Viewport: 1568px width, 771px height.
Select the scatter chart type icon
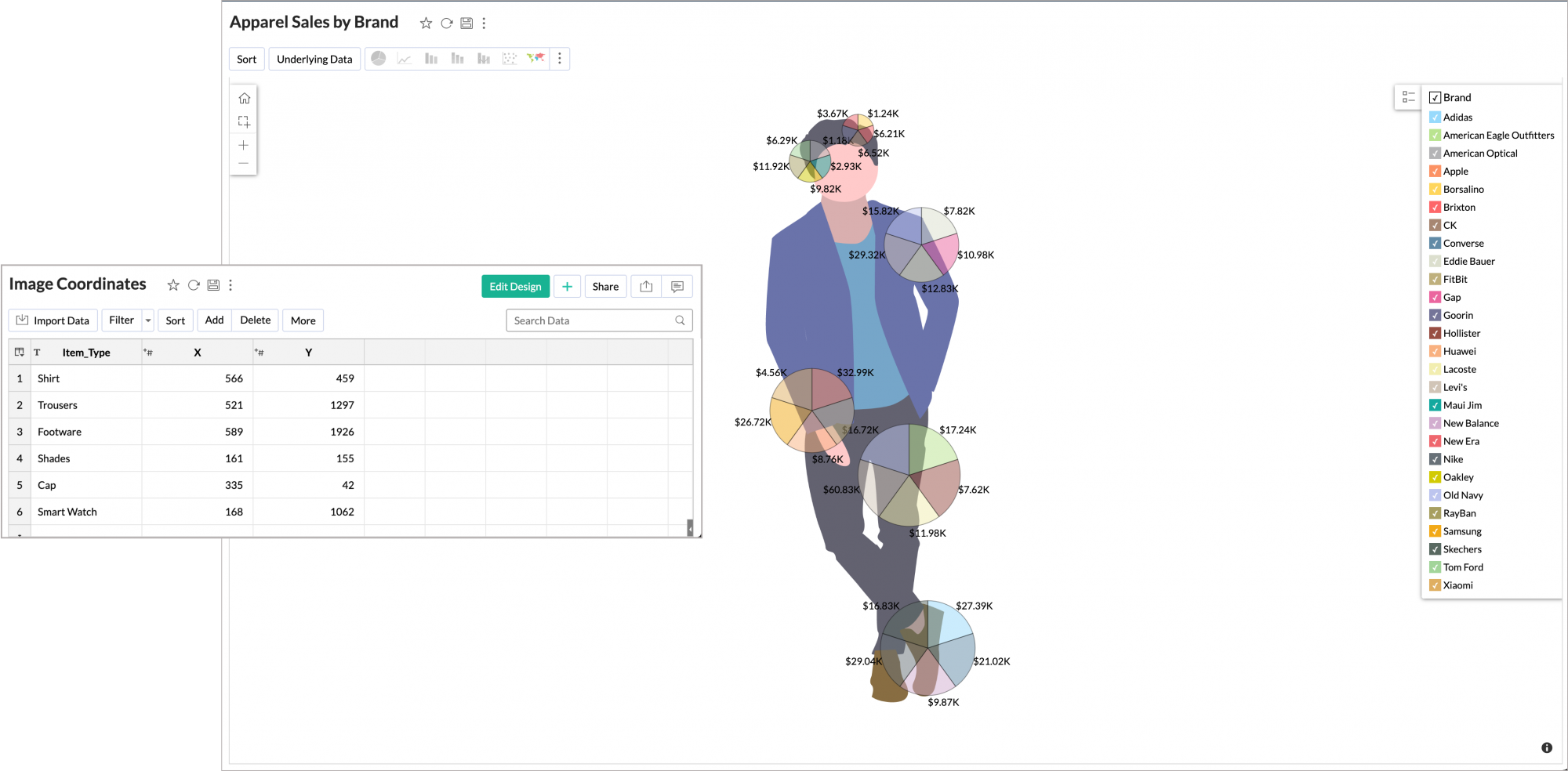(510, 59)
